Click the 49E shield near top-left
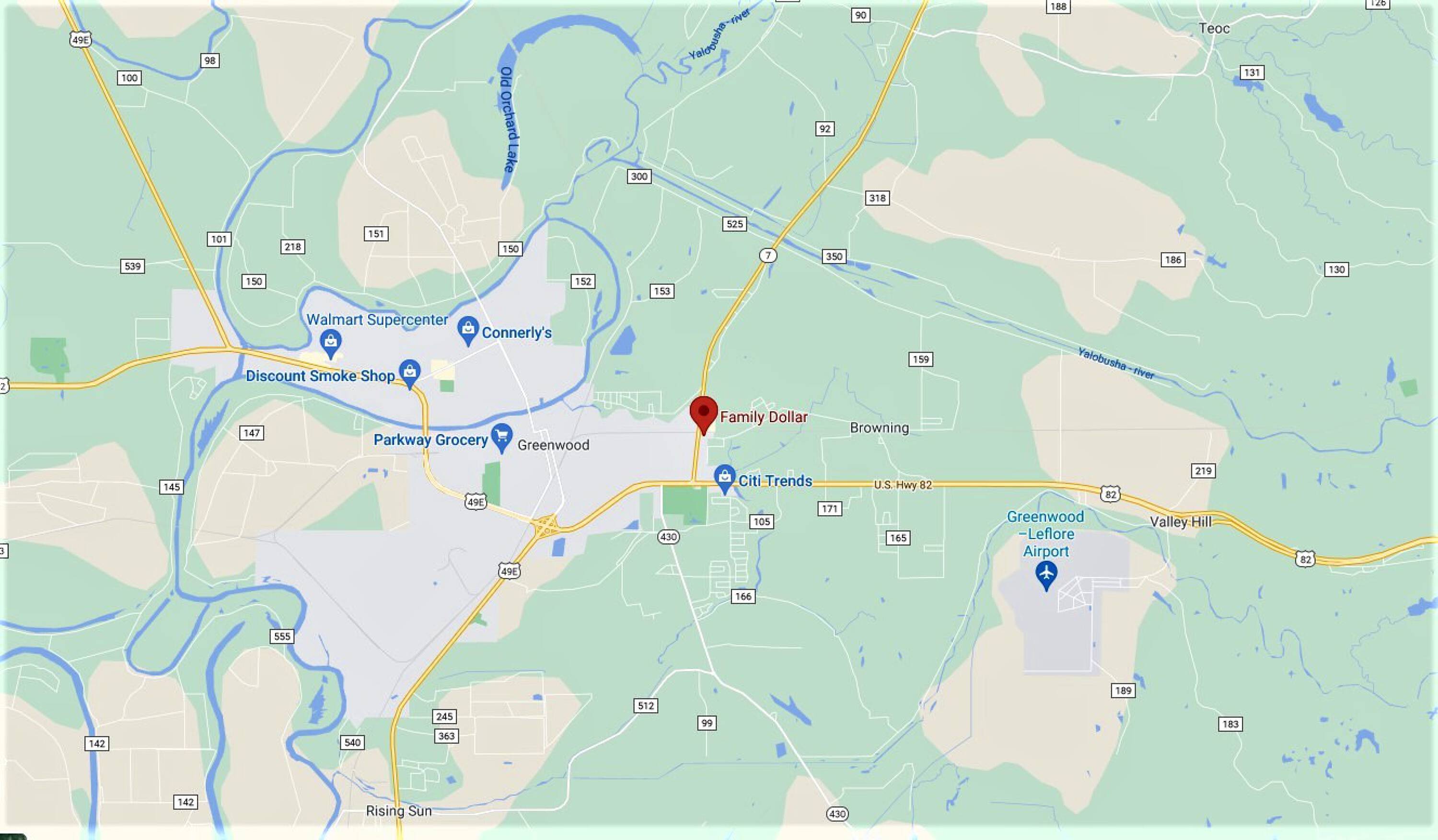Viewport: 1438px width, 840px height. pos(81,40)
